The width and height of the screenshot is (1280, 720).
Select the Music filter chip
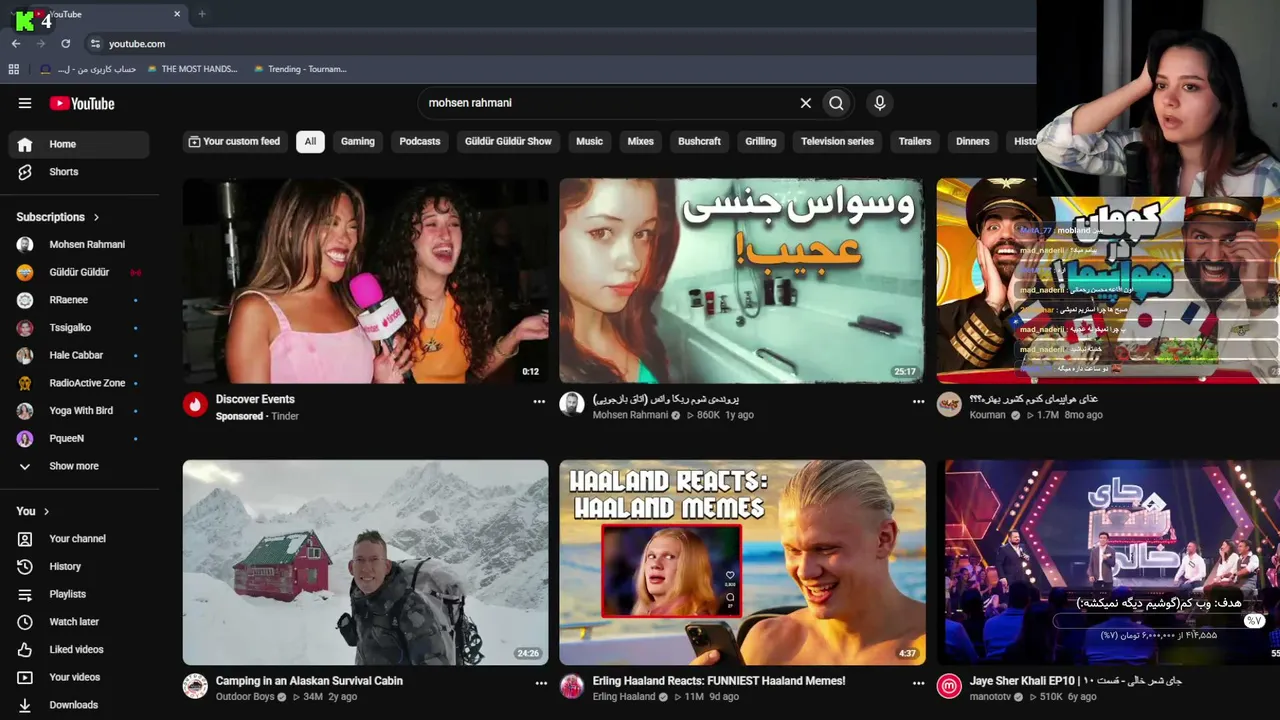(589, 141)
